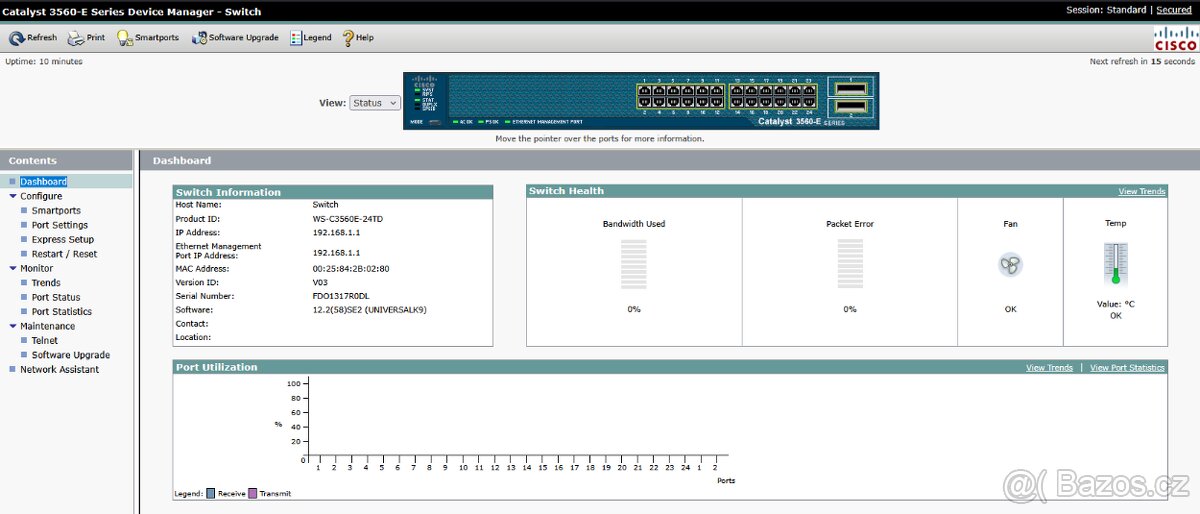The image size is (1200, 514).
Task: Click switch port 2 on front panel
Action: pos(644,101)
